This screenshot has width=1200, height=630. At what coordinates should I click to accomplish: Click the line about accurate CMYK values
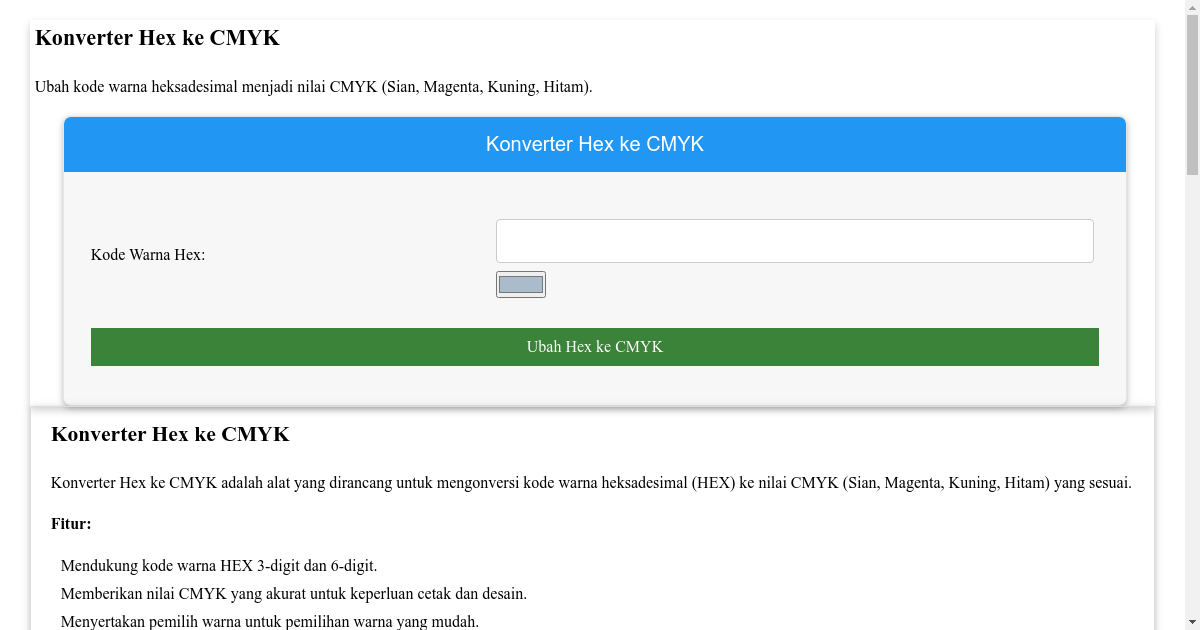coord(293,593)
